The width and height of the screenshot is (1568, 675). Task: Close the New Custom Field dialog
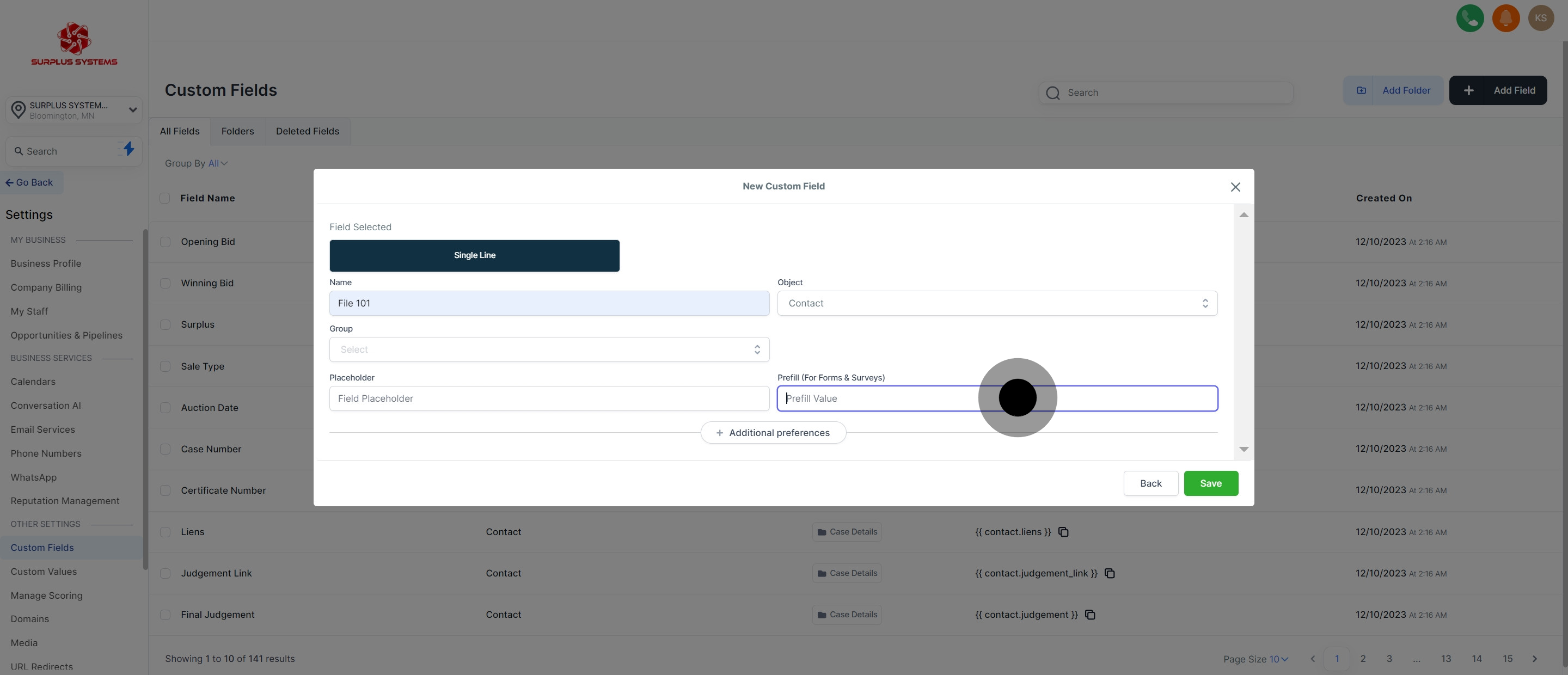click(1235, 187)
